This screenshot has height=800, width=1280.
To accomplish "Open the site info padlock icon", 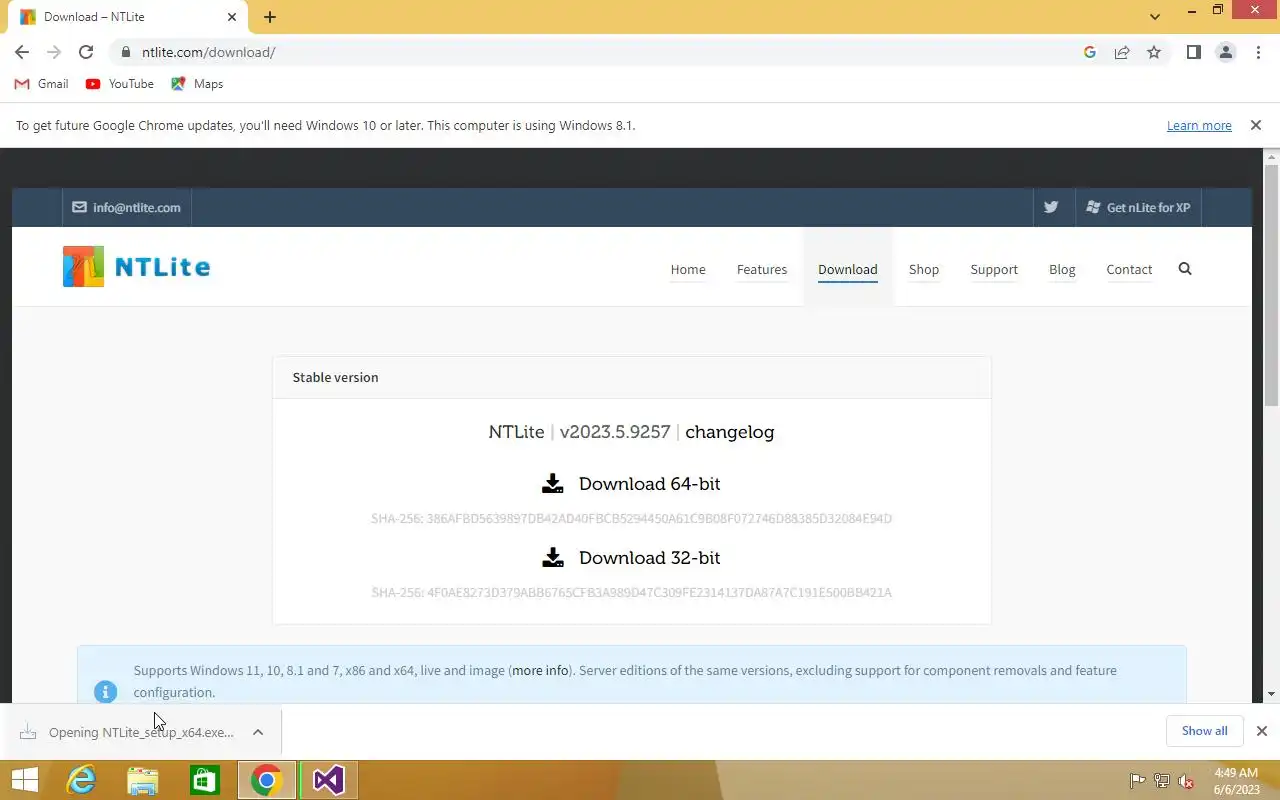I will point(125,52).
